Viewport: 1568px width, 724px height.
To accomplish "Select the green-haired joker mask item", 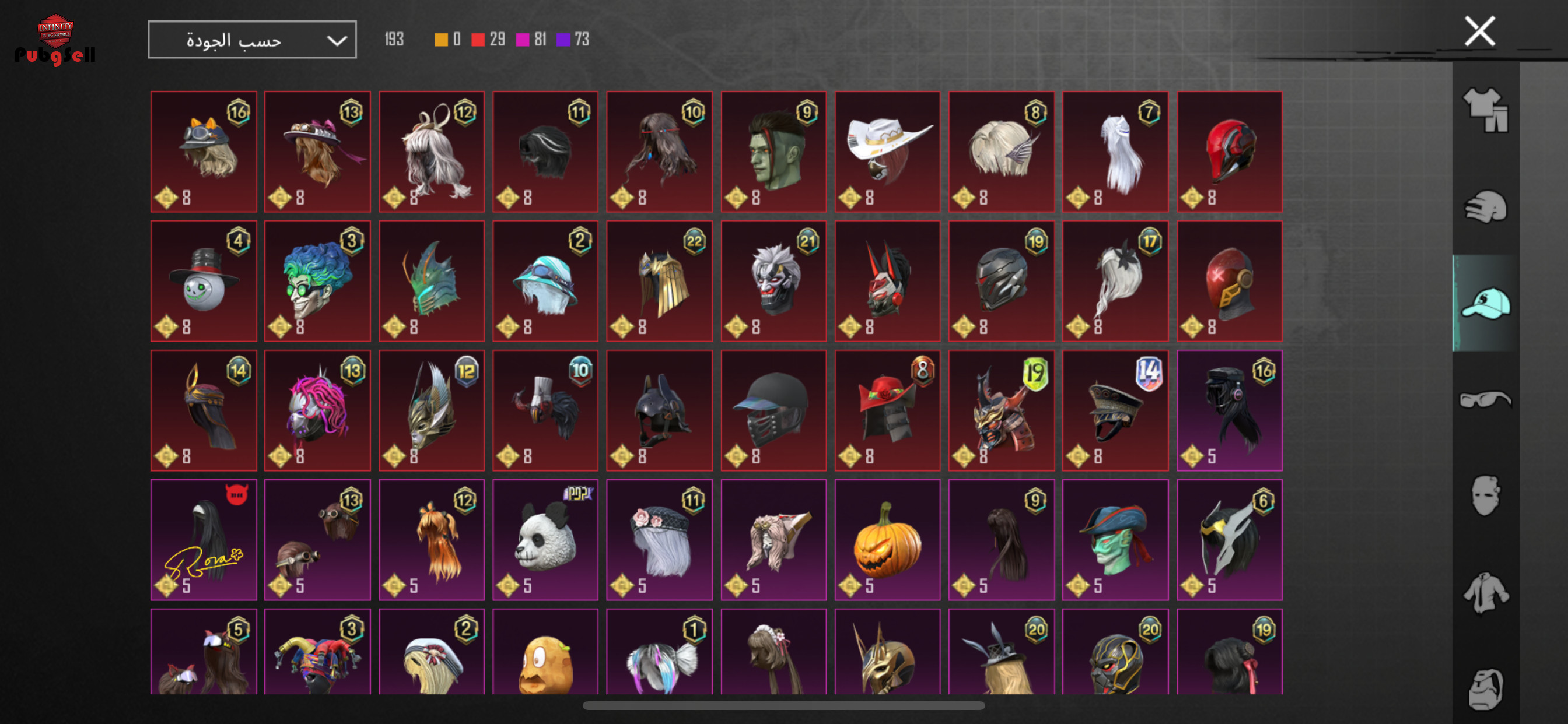I will [317, 281].
